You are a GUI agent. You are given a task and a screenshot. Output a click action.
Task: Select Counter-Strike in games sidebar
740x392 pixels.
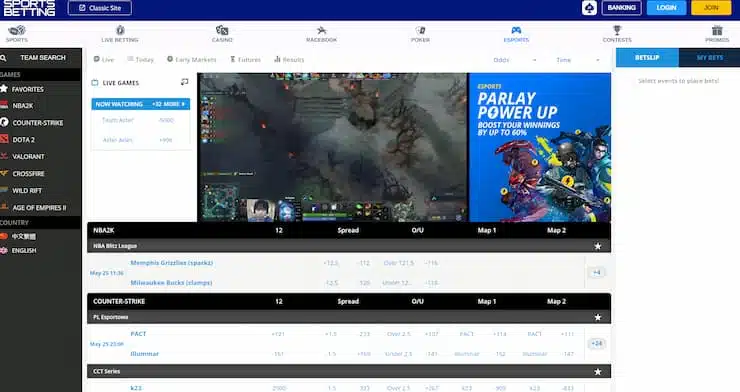tap(38, 123)
